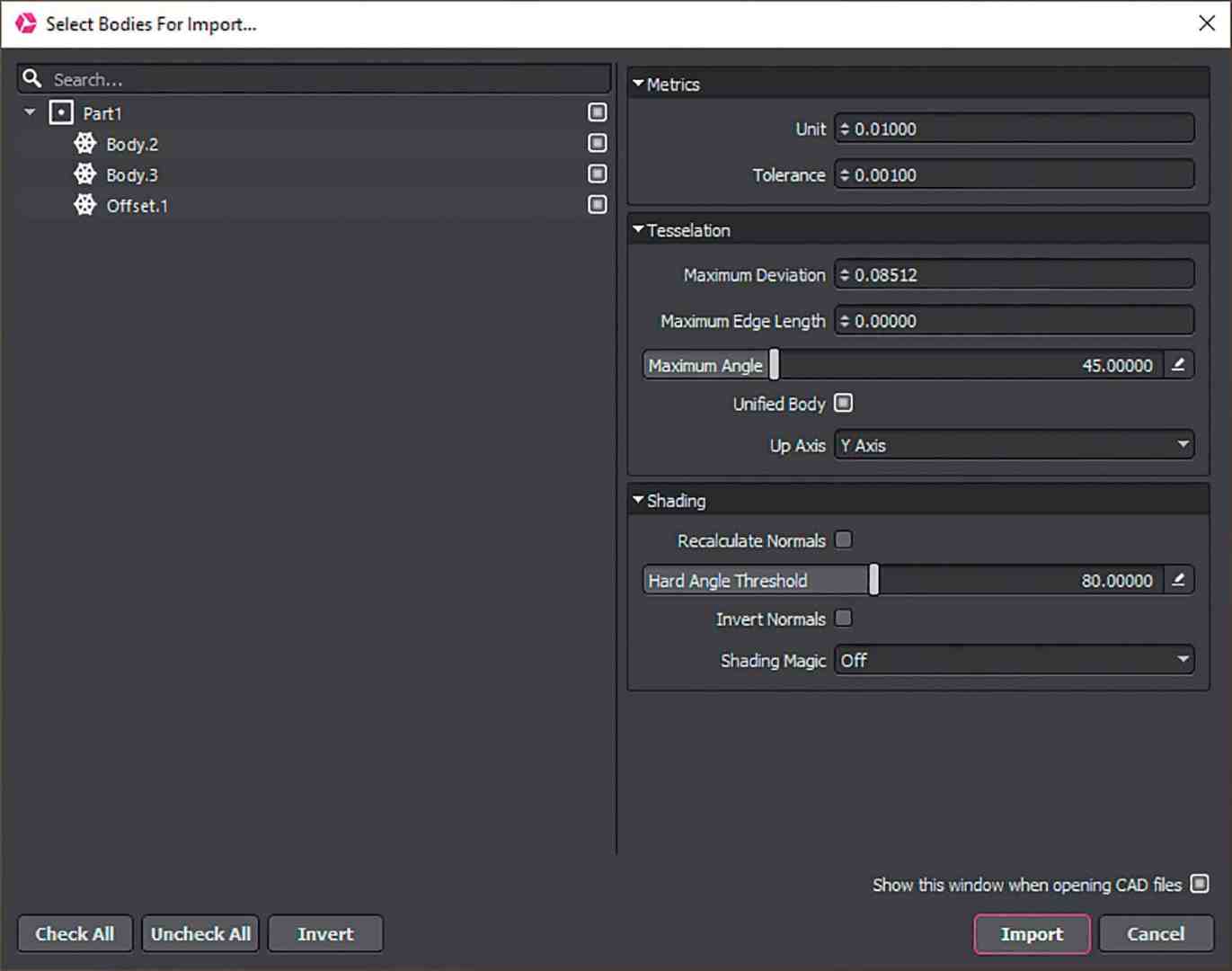1232x971 pixels.
Task: Click the edit pen icon beside Hard Angle Threshold
Action: tap(1178, 580)
